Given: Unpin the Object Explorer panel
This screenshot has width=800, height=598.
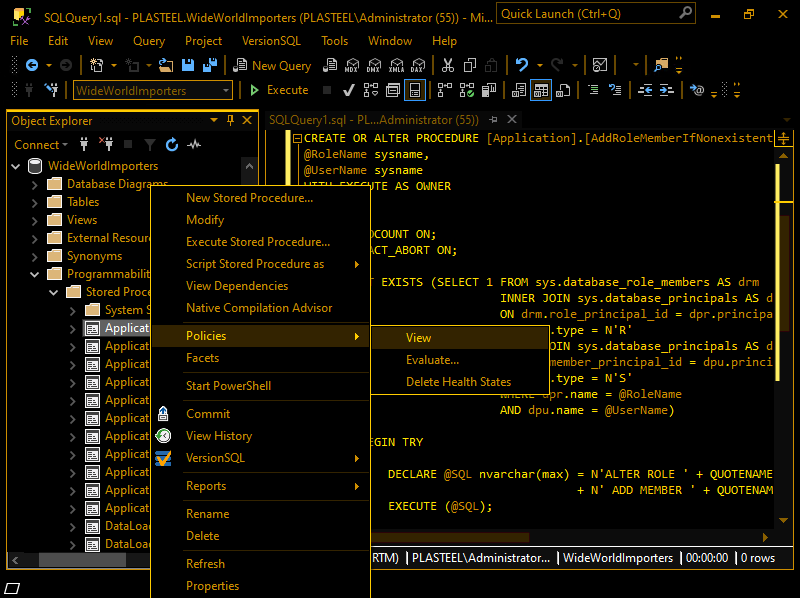Looking at the screenshot, I should [x=230, y=121].
